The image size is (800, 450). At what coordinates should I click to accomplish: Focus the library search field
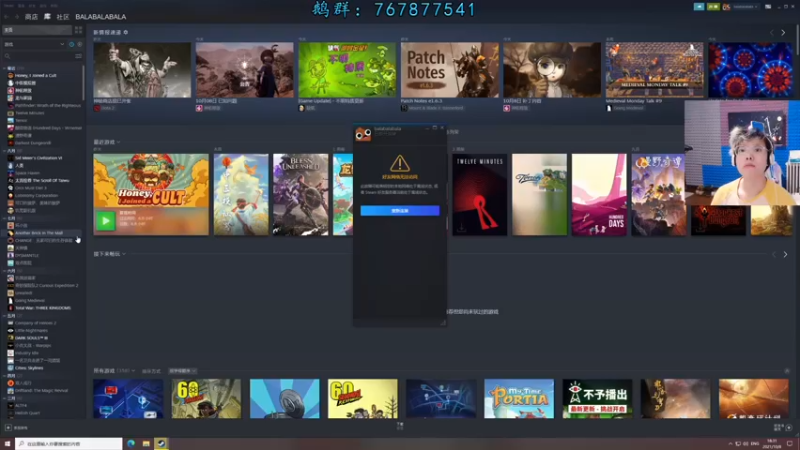point(38,56)
